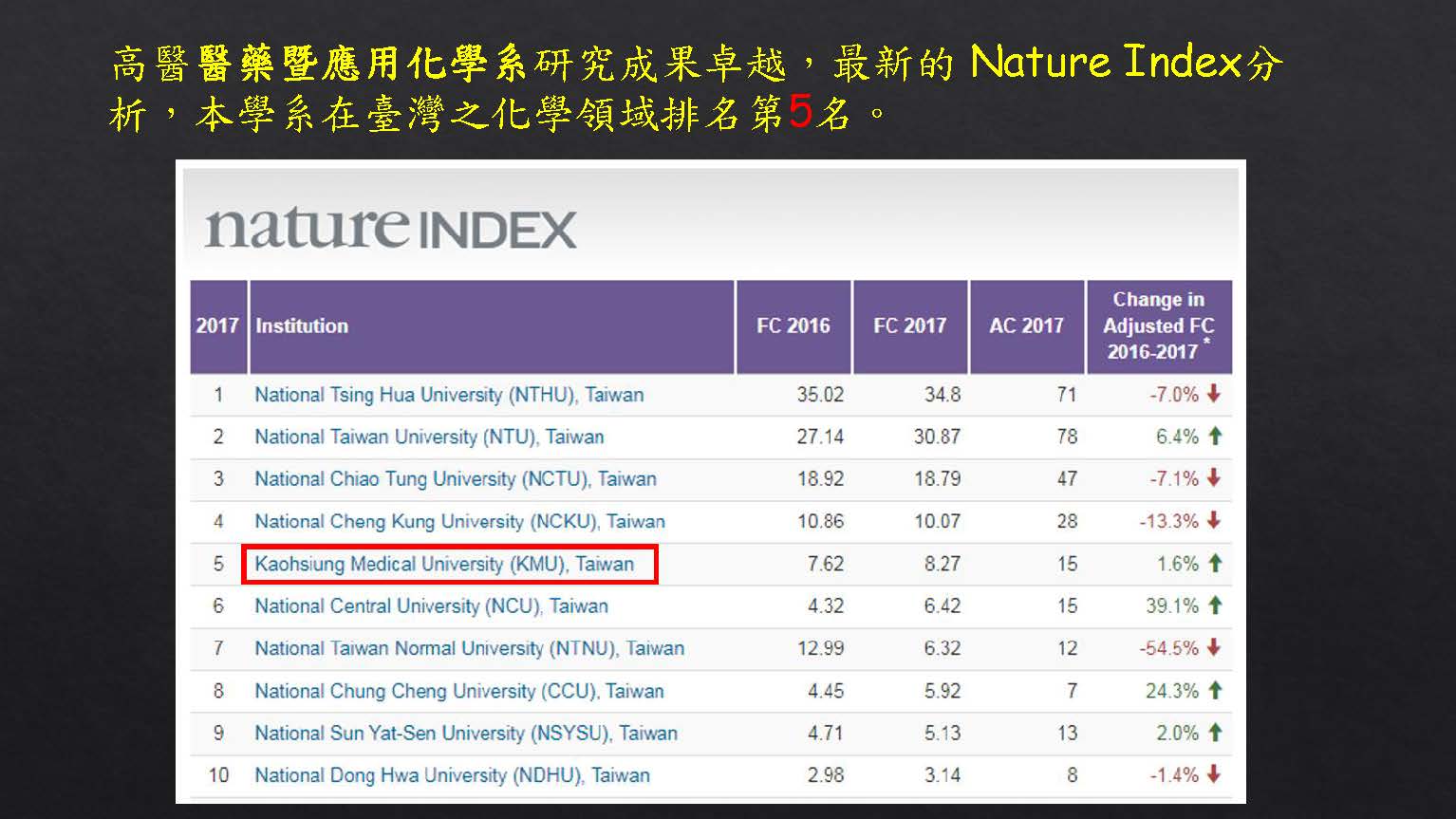Image resolution: width=1456 pixels, height=819 pixels.
Task: Click the 2017 rank column header
Action: (217, 326)
